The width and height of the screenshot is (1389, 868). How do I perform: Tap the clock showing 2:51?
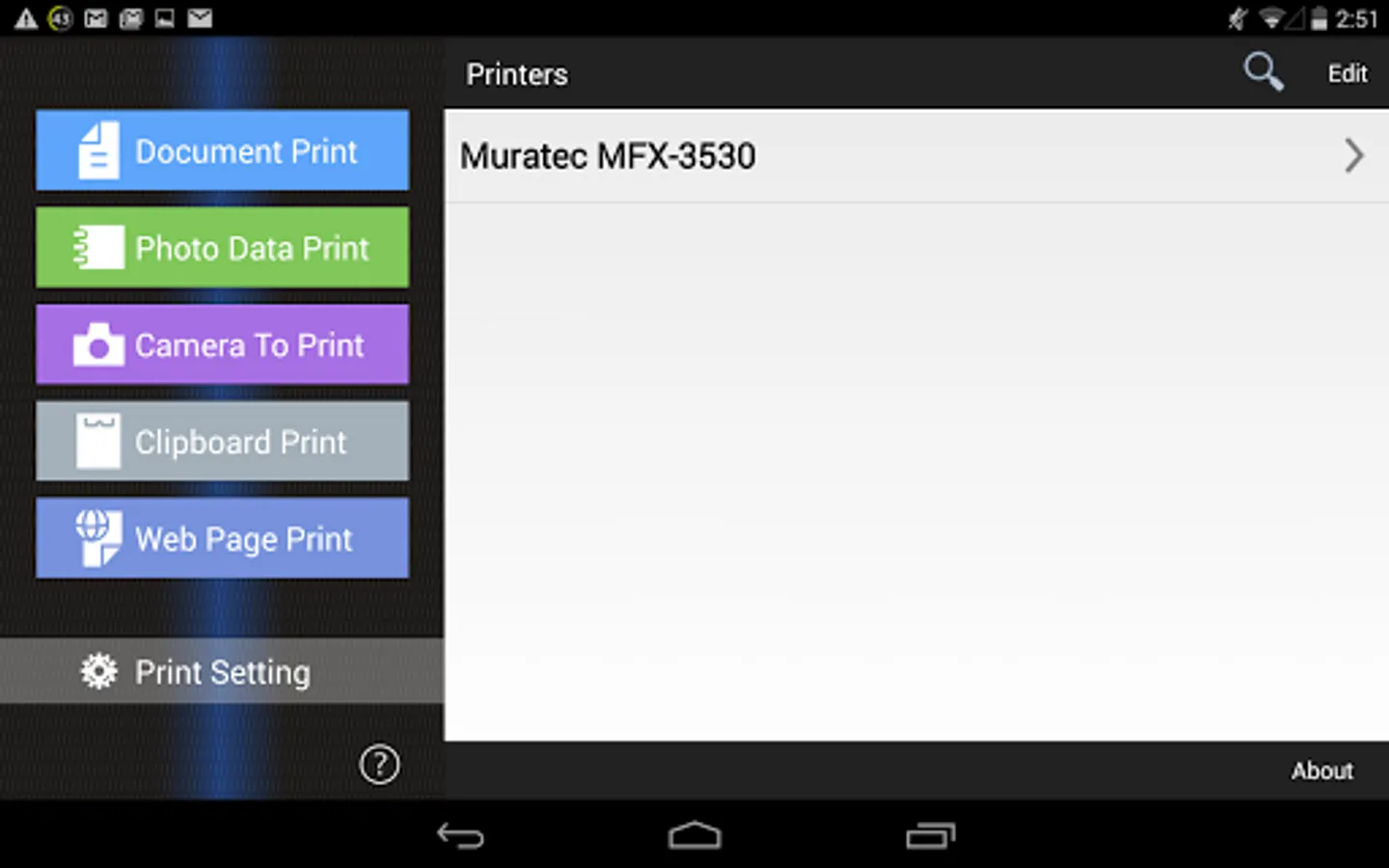click(1356, 19)
